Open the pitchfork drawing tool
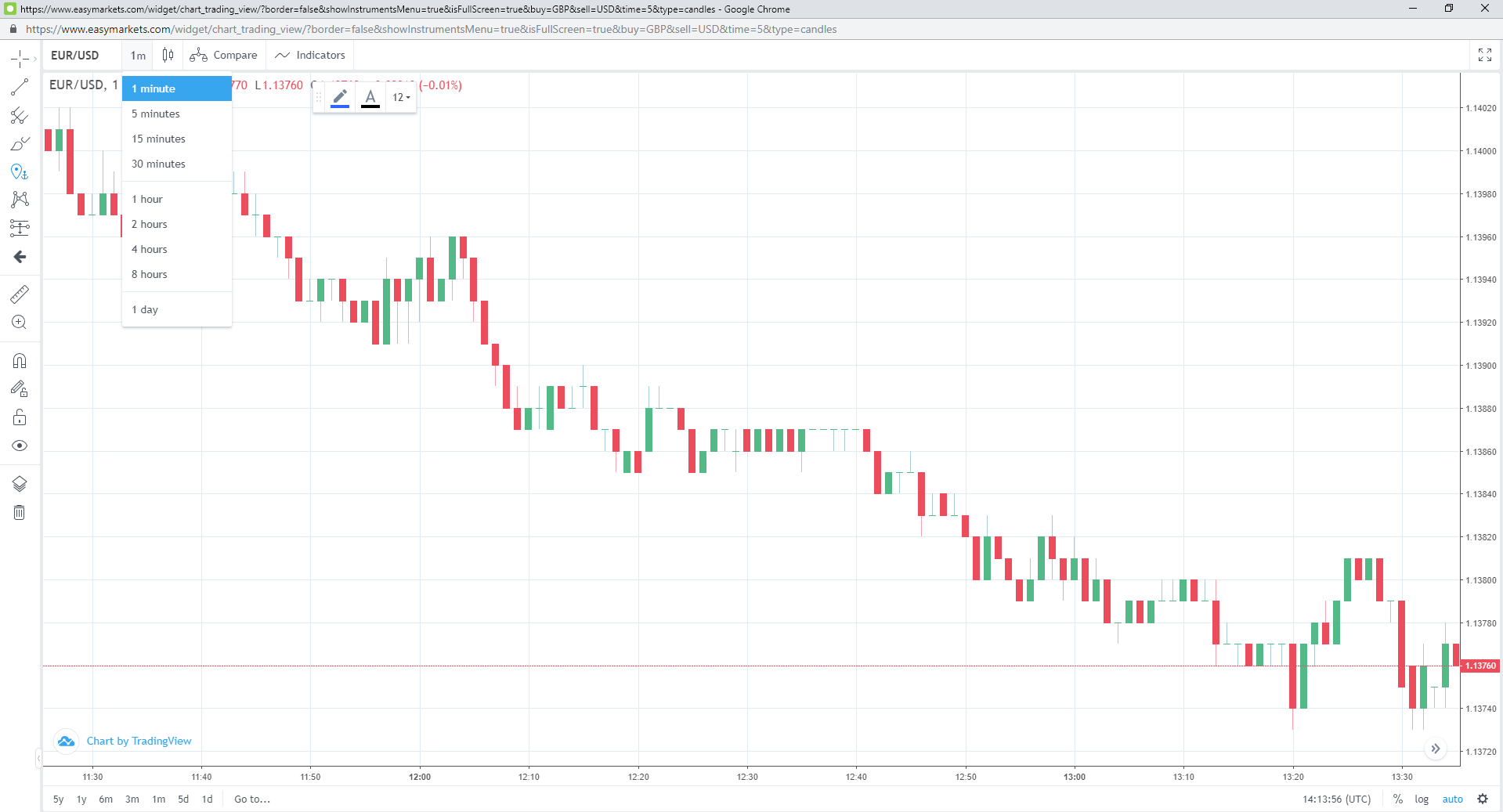 [20, 116]
